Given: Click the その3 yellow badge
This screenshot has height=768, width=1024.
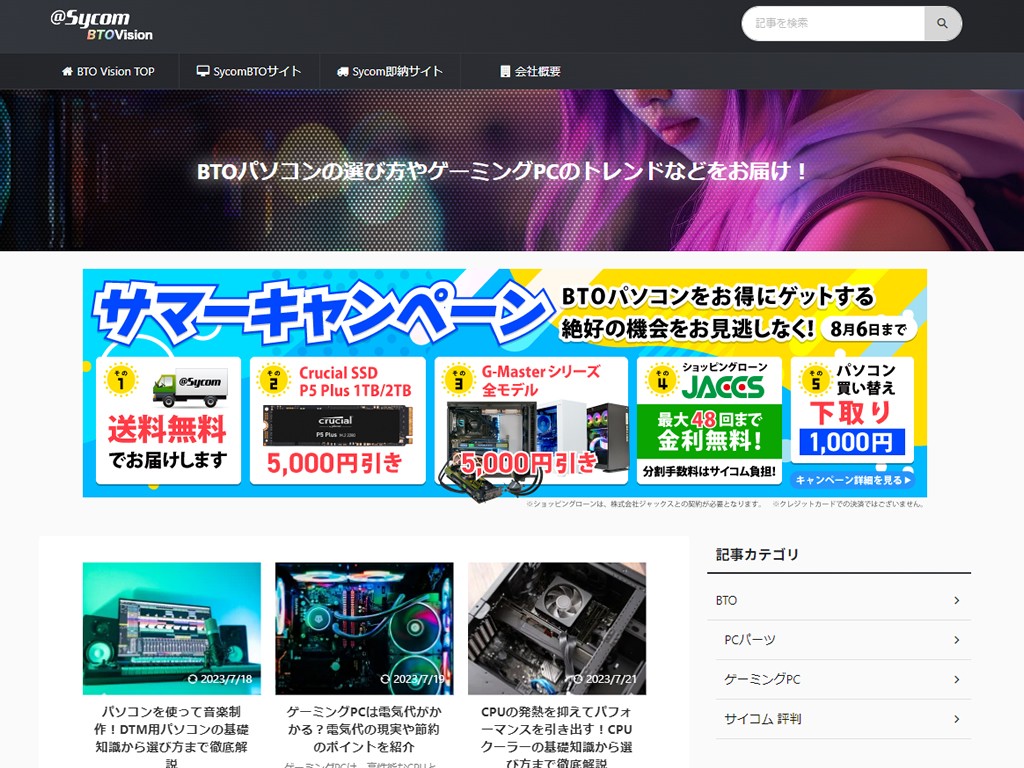Looking at the screenshot, I should (x=458, y=379).
